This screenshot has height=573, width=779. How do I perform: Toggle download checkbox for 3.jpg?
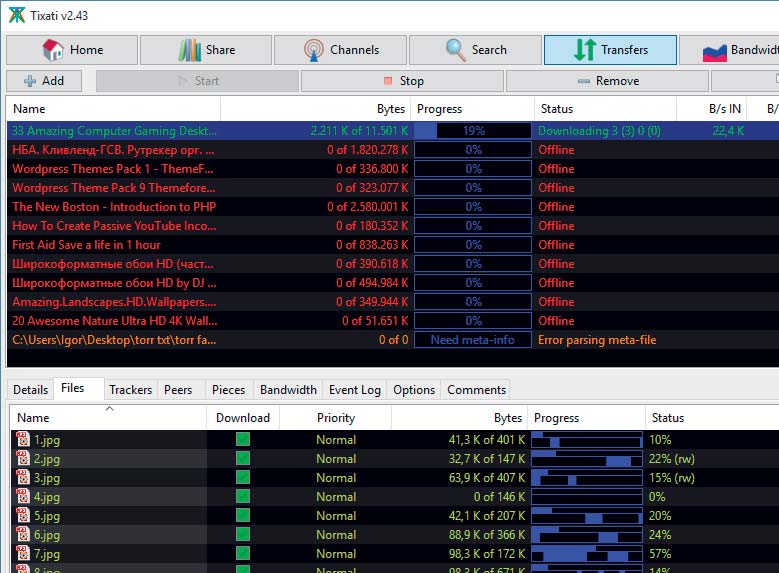[243, 477]
